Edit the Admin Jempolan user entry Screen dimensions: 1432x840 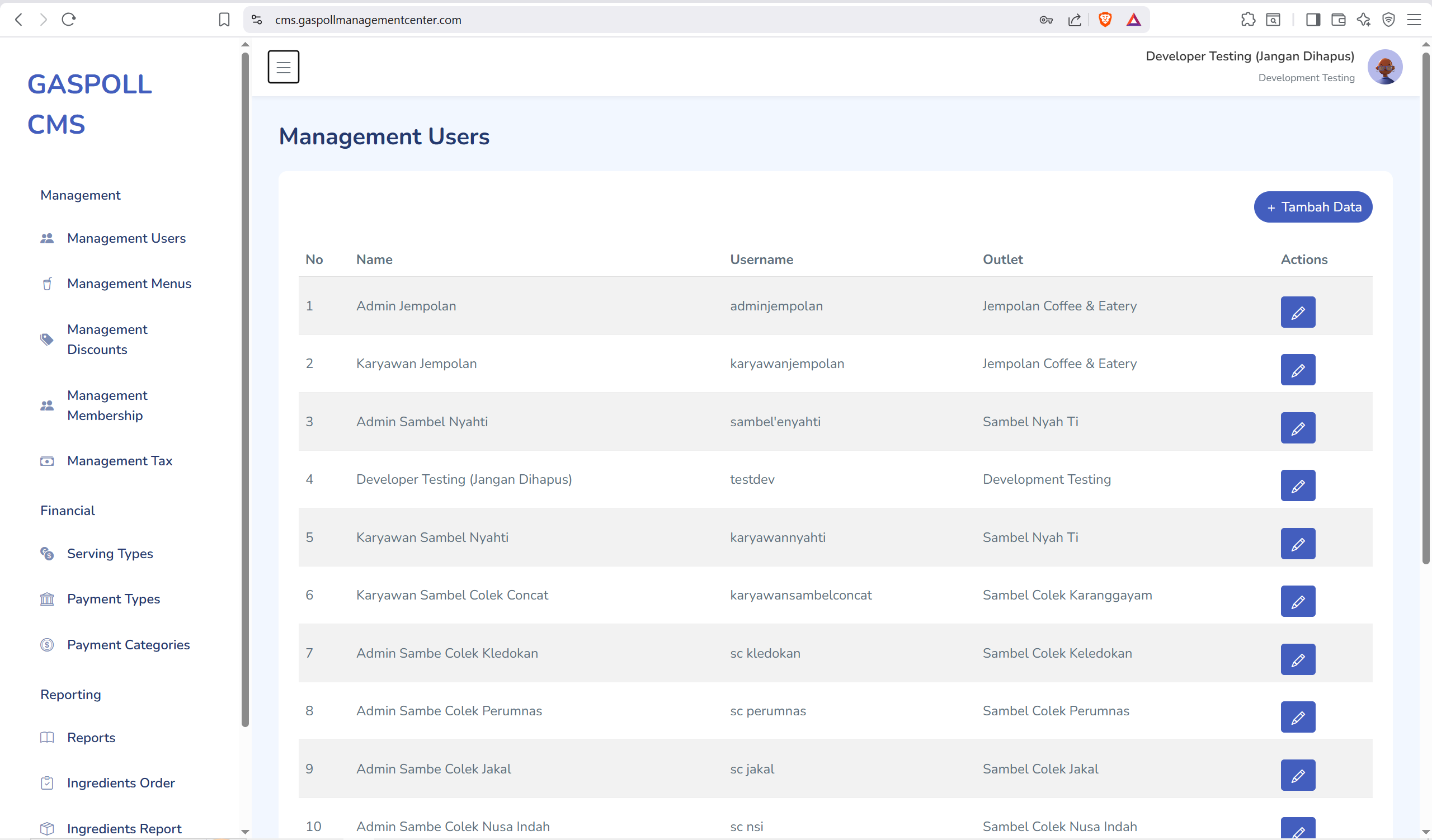(1298, 312)
